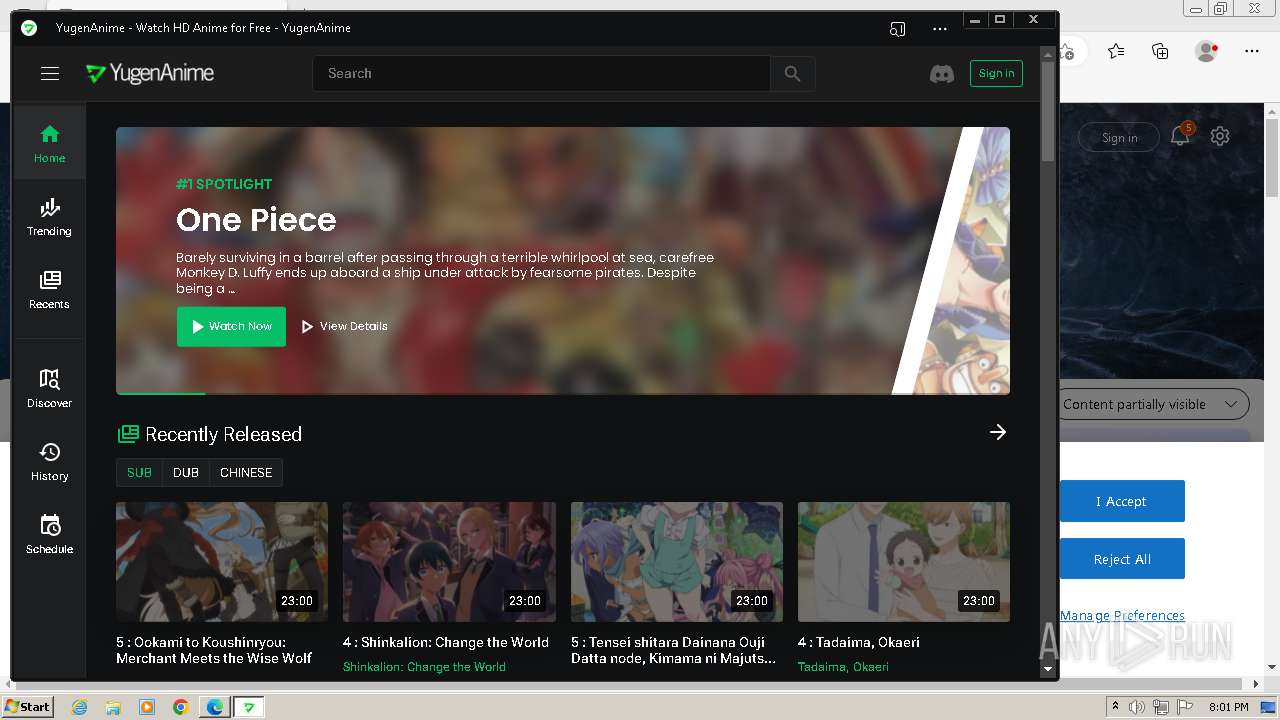Image resolution: width=1280 pixels, height=720 pixels.
Task: Open the notifications bell in background page
Action: [x=1181, y=136]
